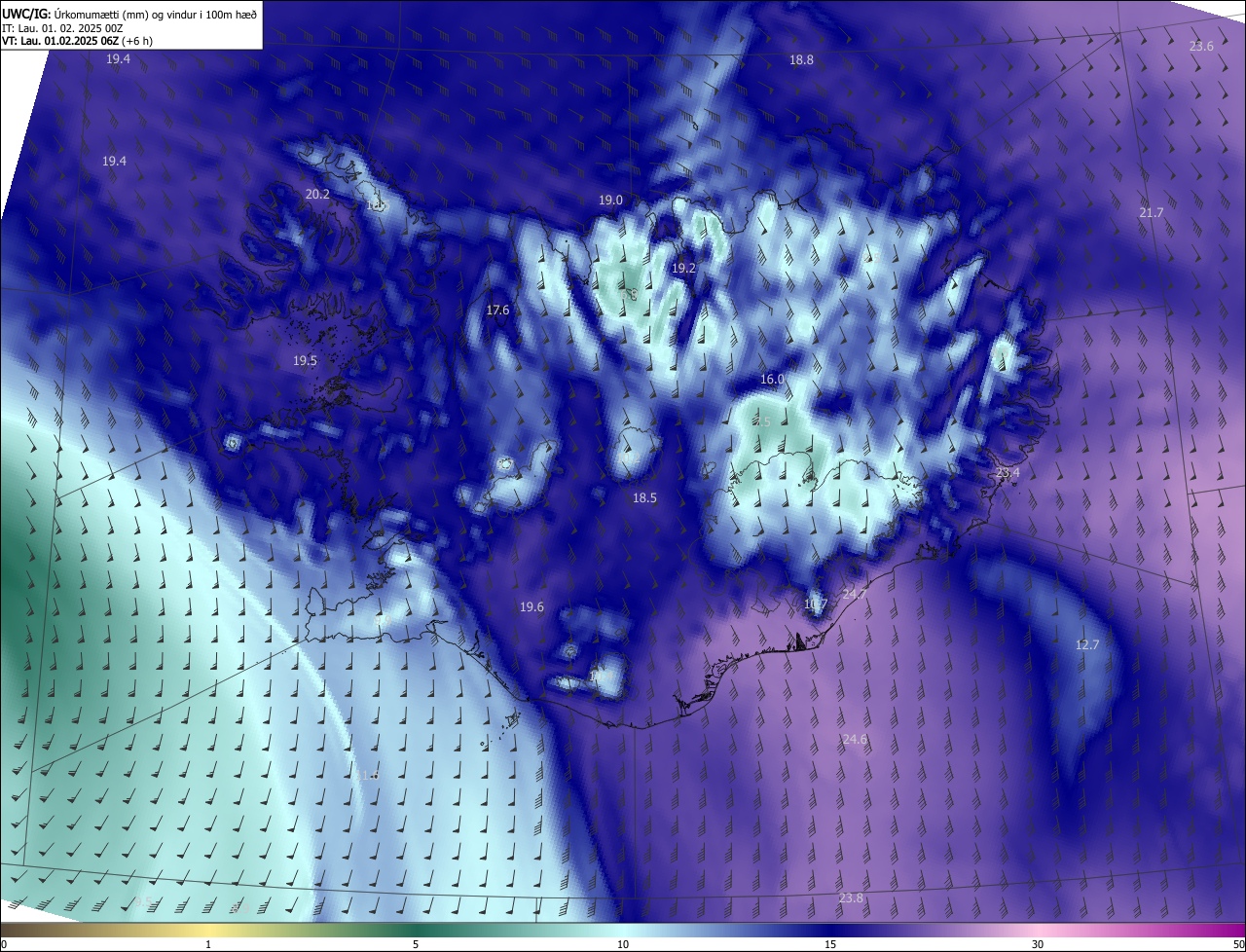Click the 18.5 value label
Viewport: 1246px width, 952px height.
(x=644, y=498)
